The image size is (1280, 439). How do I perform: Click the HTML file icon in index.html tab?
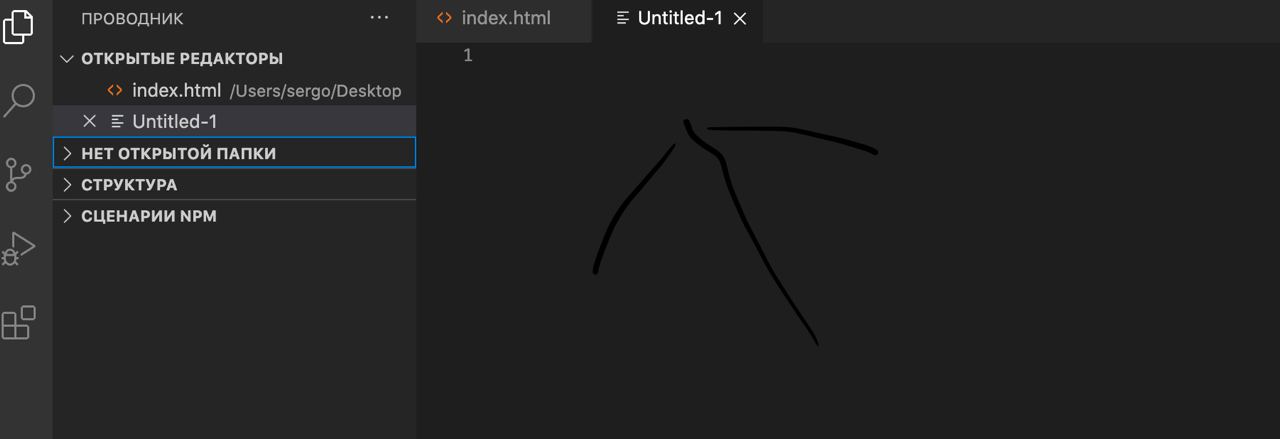(444, 18)
